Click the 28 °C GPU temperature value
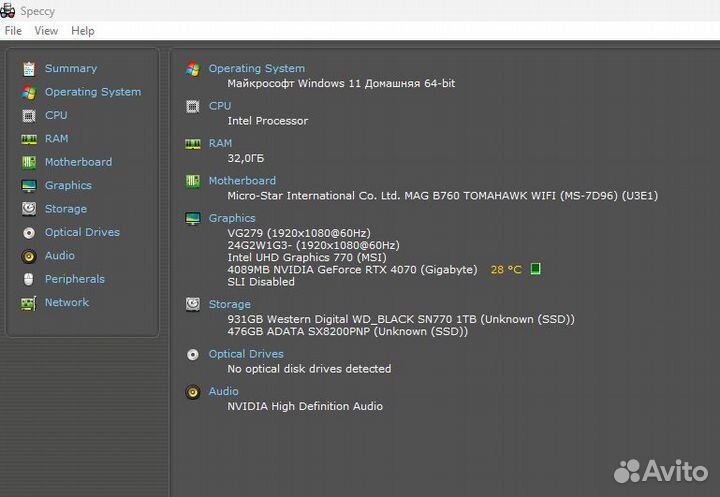The image size is (720, 497). click(x=506, y=270)
